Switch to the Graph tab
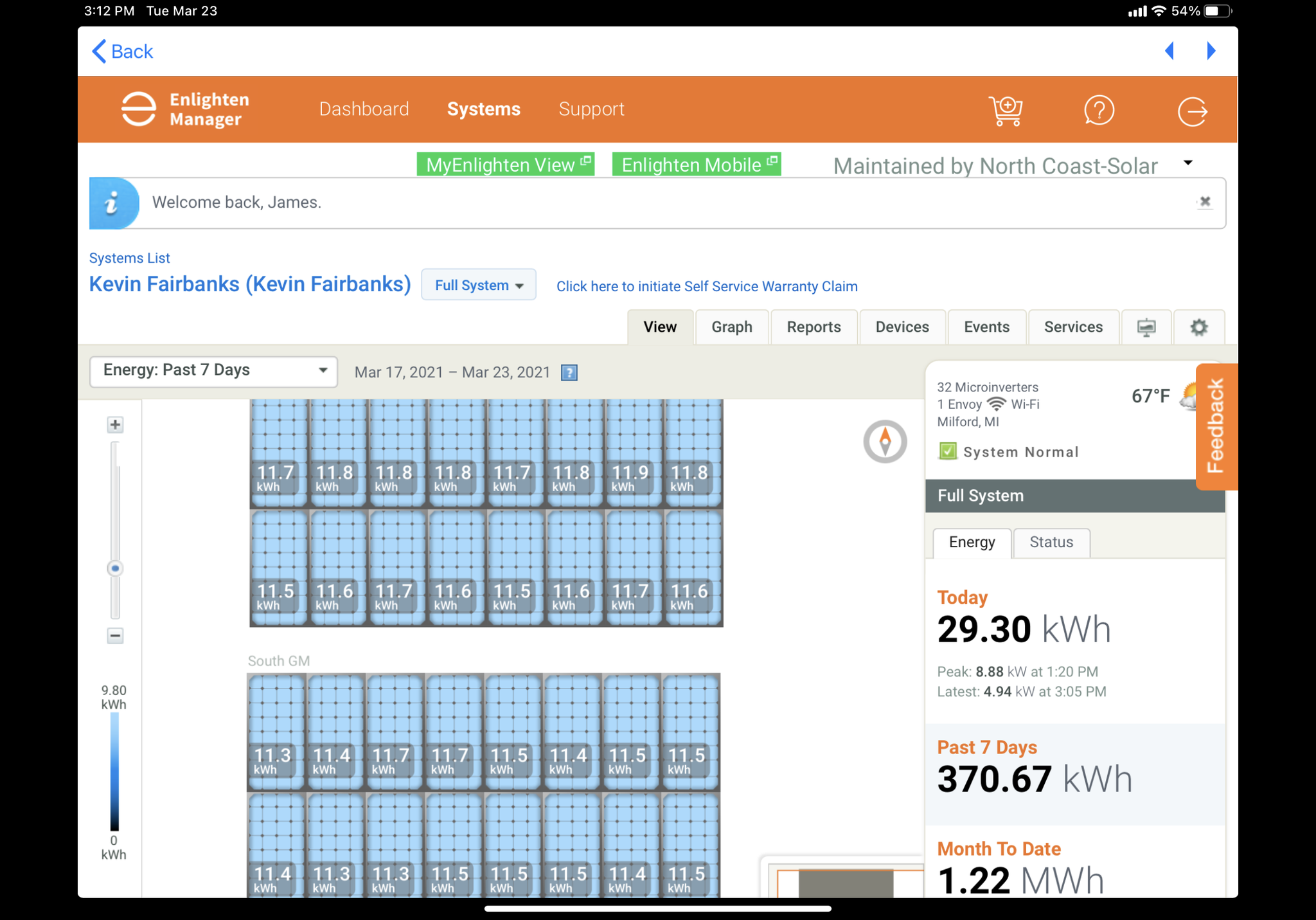Viewport: 1316px width, 920px height. click(731, 327)
